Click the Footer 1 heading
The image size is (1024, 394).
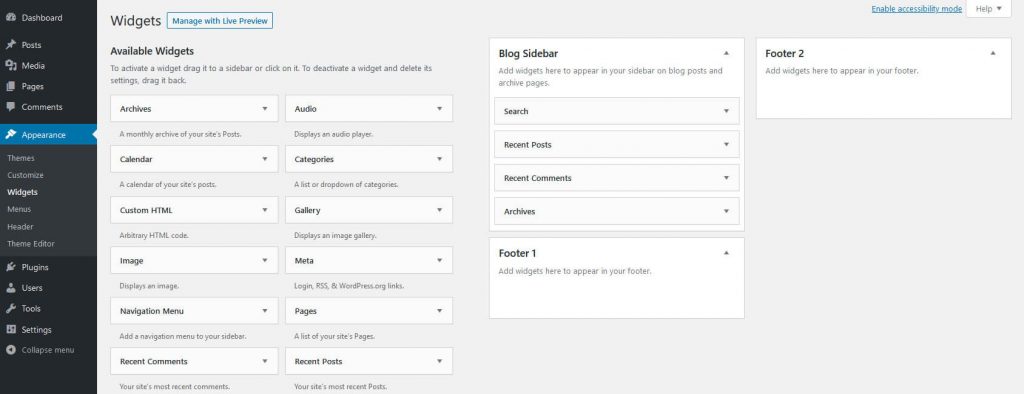point(517,253)
